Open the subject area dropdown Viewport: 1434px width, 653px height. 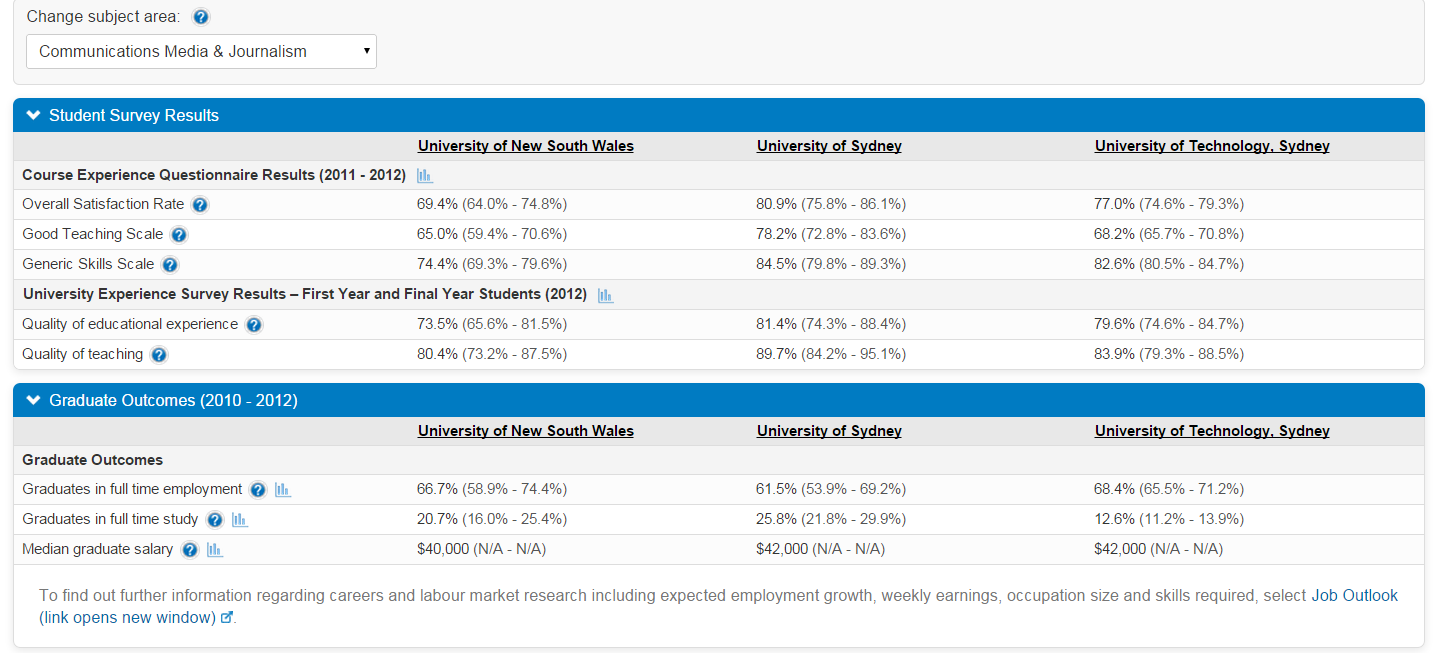[201, 51]
